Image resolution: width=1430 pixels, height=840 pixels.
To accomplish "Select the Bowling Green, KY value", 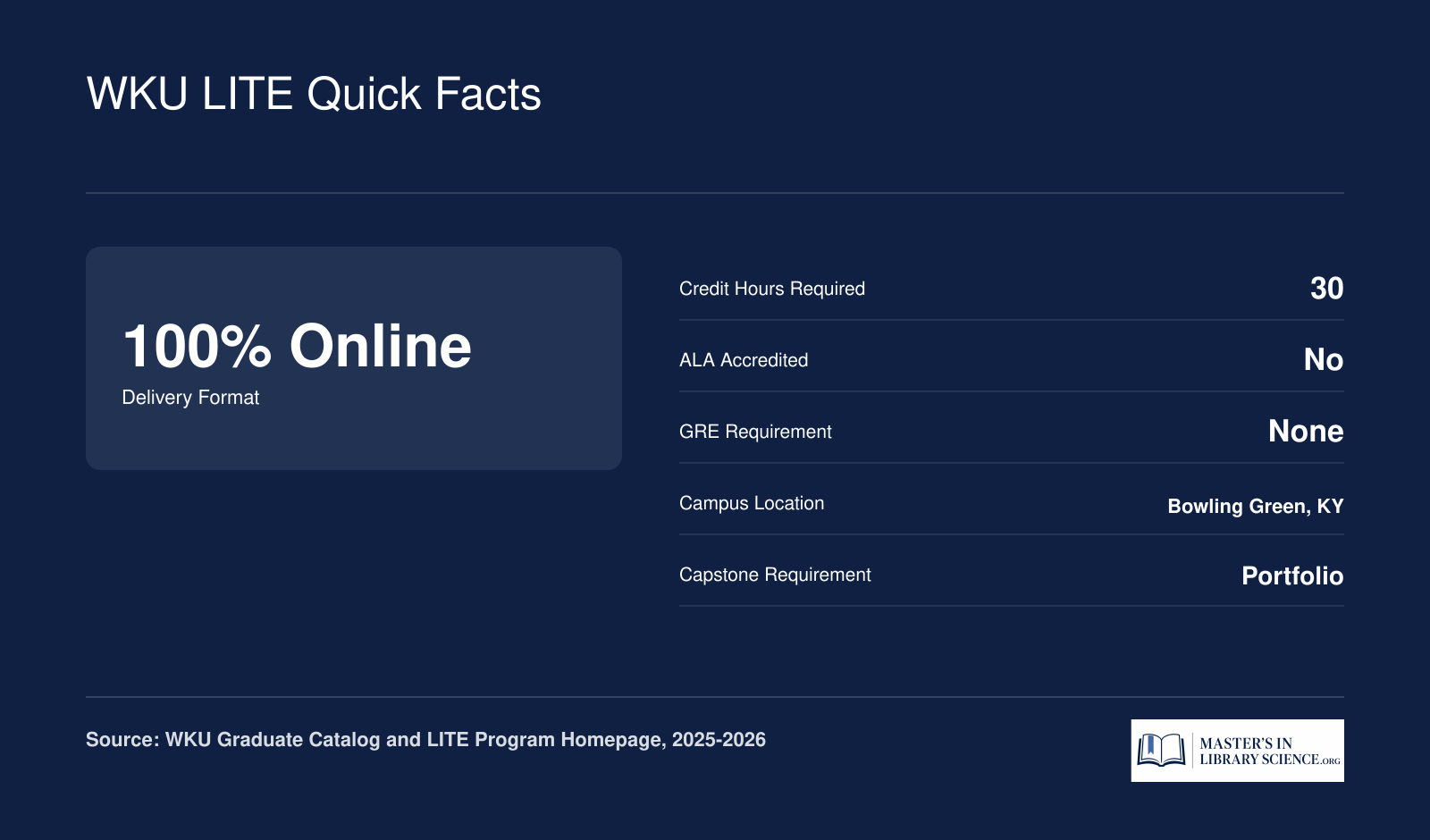I will coord(1256,506).
